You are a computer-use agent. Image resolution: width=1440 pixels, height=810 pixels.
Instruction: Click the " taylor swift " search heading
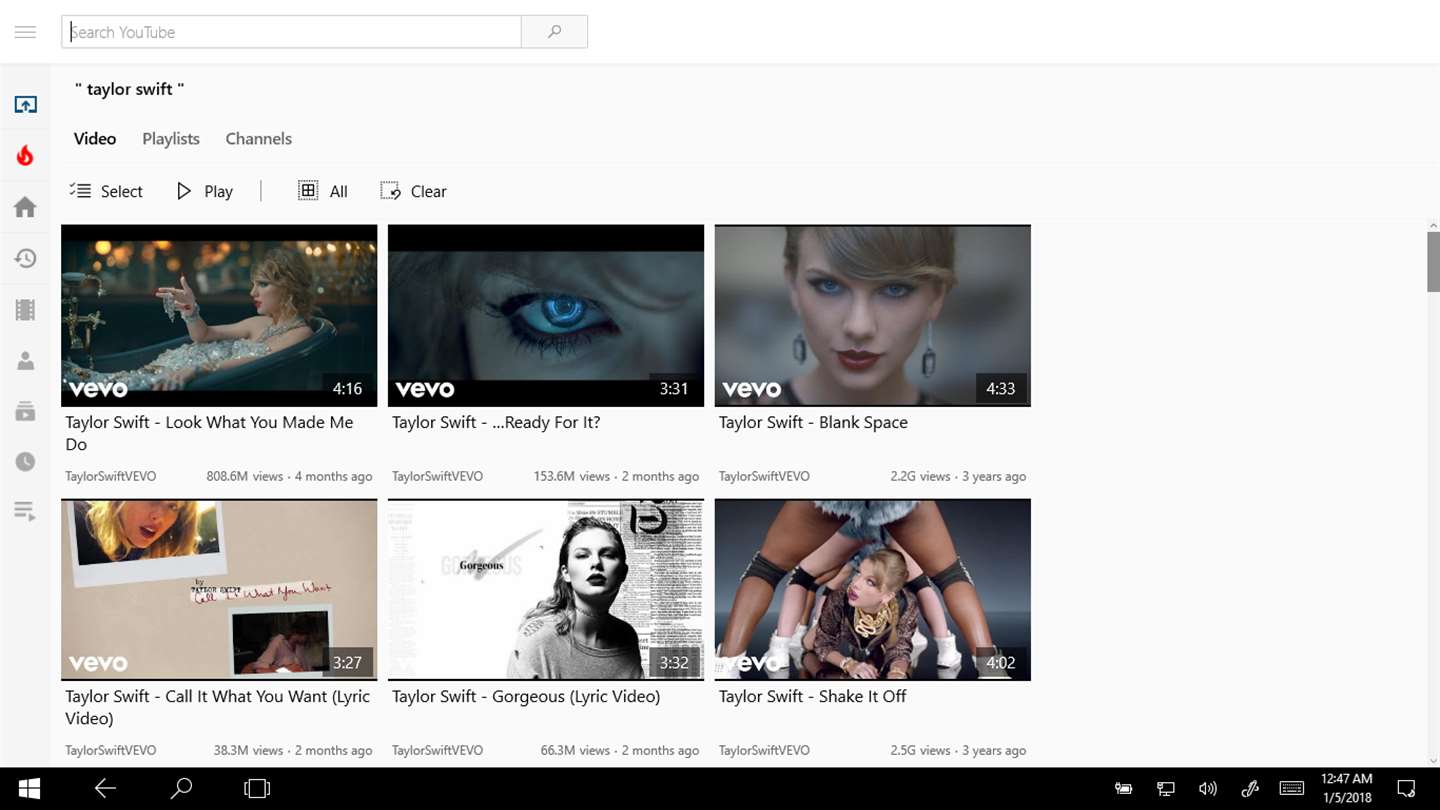130,89
